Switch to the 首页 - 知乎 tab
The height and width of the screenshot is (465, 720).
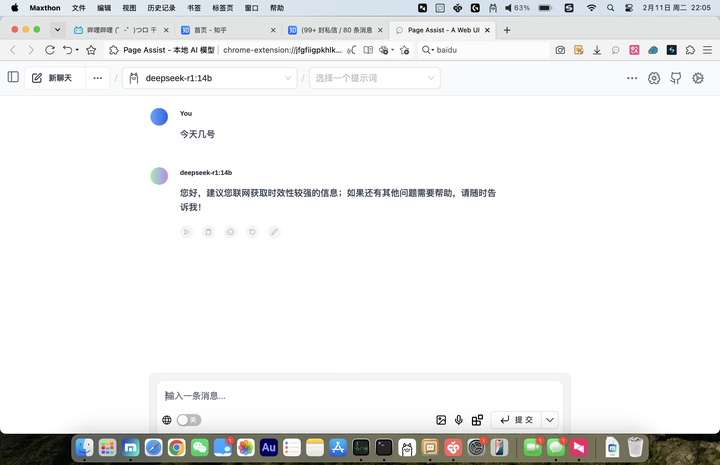pyautogui.click(x=228, y=30)
